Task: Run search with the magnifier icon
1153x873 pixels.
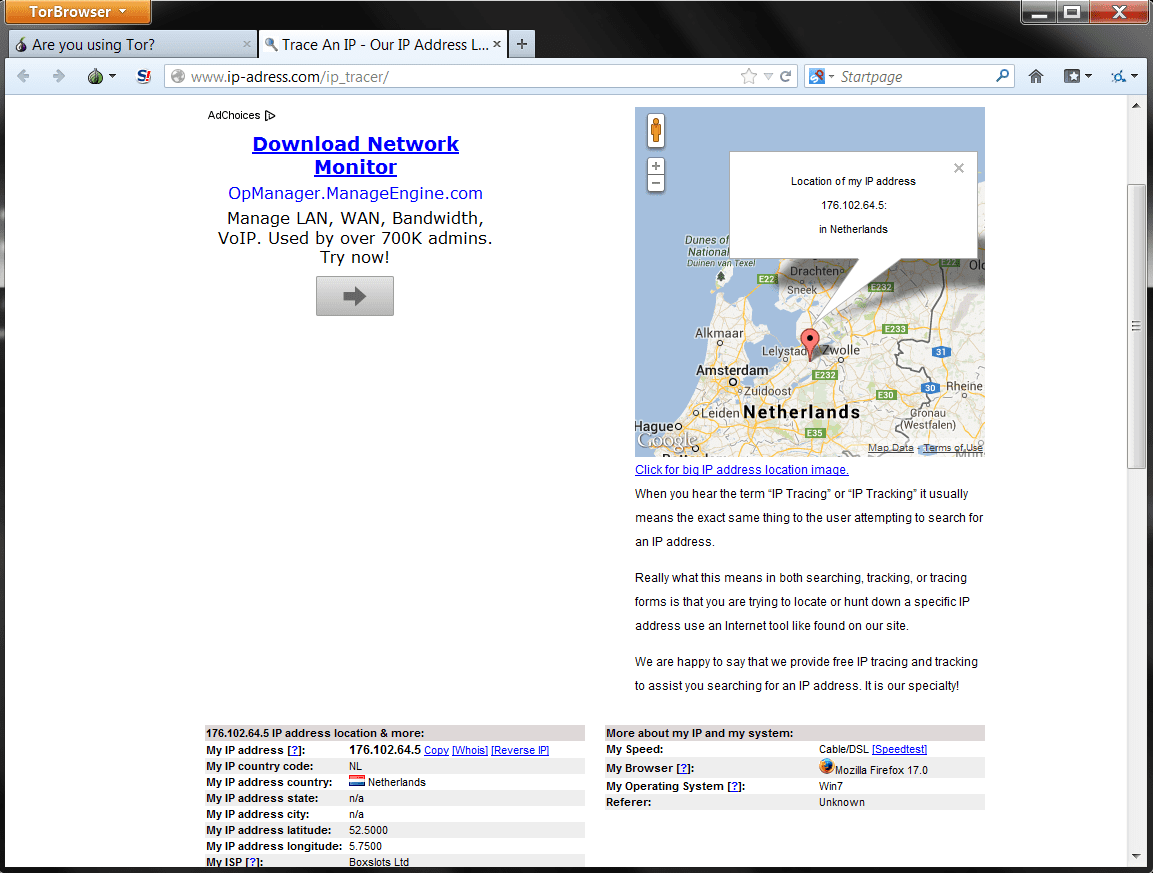Action: click(1002, 76)
